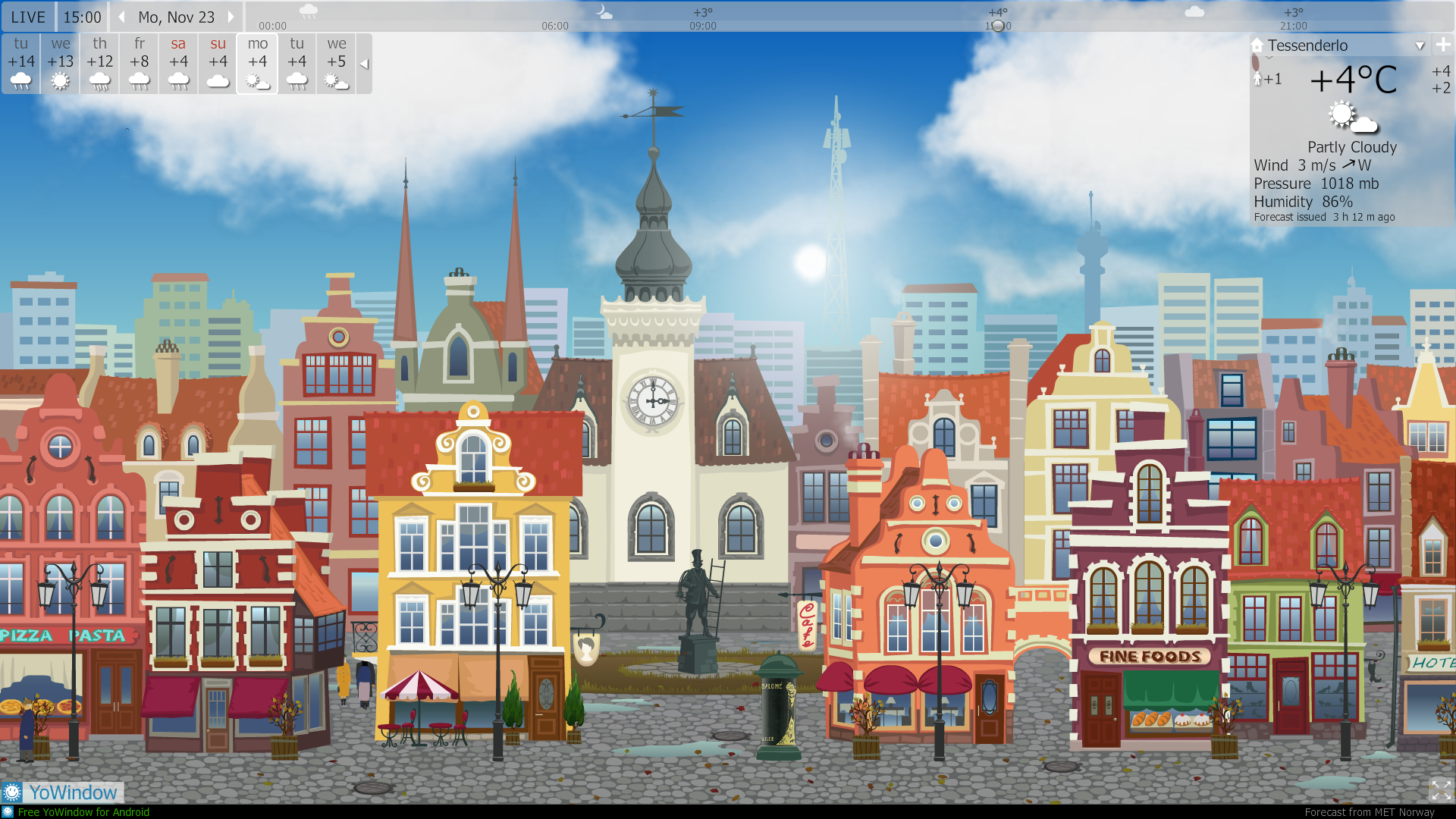Screen dimensions: 1456x819
Task: Add new location with plus button
Action: [x=1443, y=45]
